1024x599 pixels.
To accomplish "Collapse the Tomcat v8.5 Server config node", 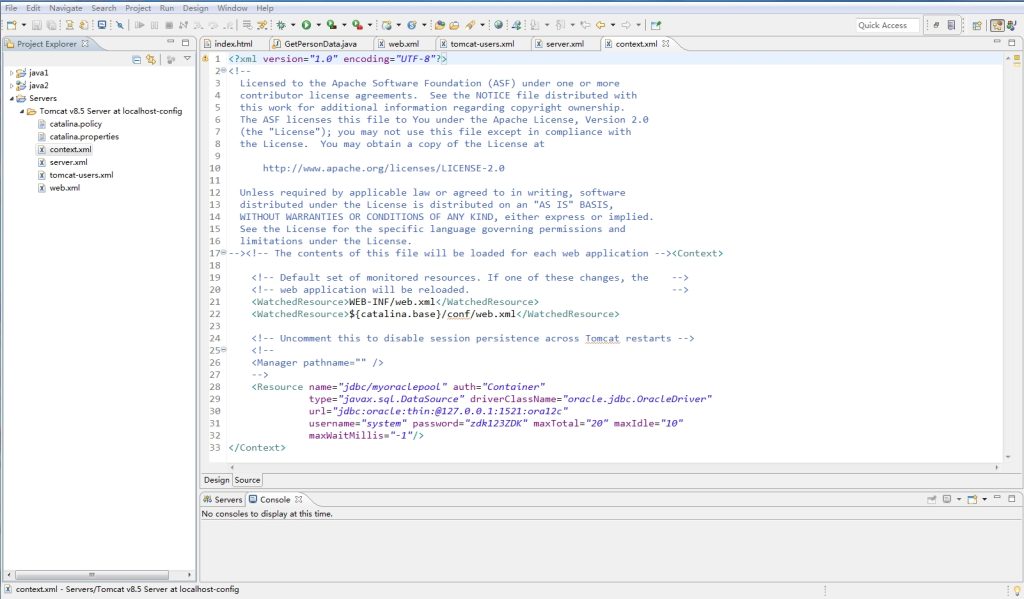I will 24,112.
